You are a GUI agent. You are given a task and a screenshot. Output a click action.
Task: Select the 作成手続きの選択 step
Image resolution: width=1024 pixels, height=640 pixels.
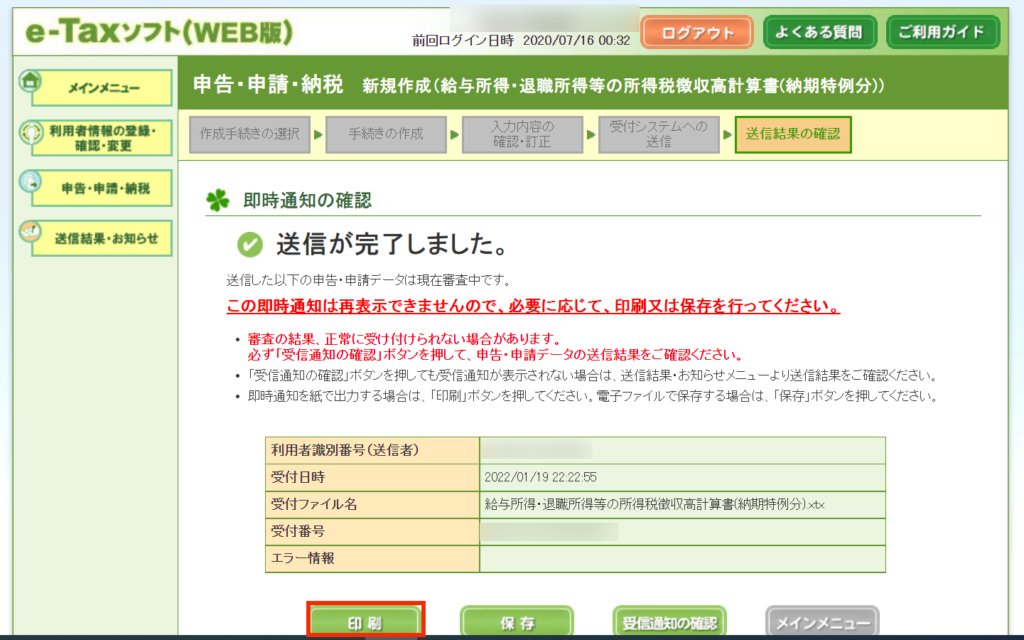(249, 134)
